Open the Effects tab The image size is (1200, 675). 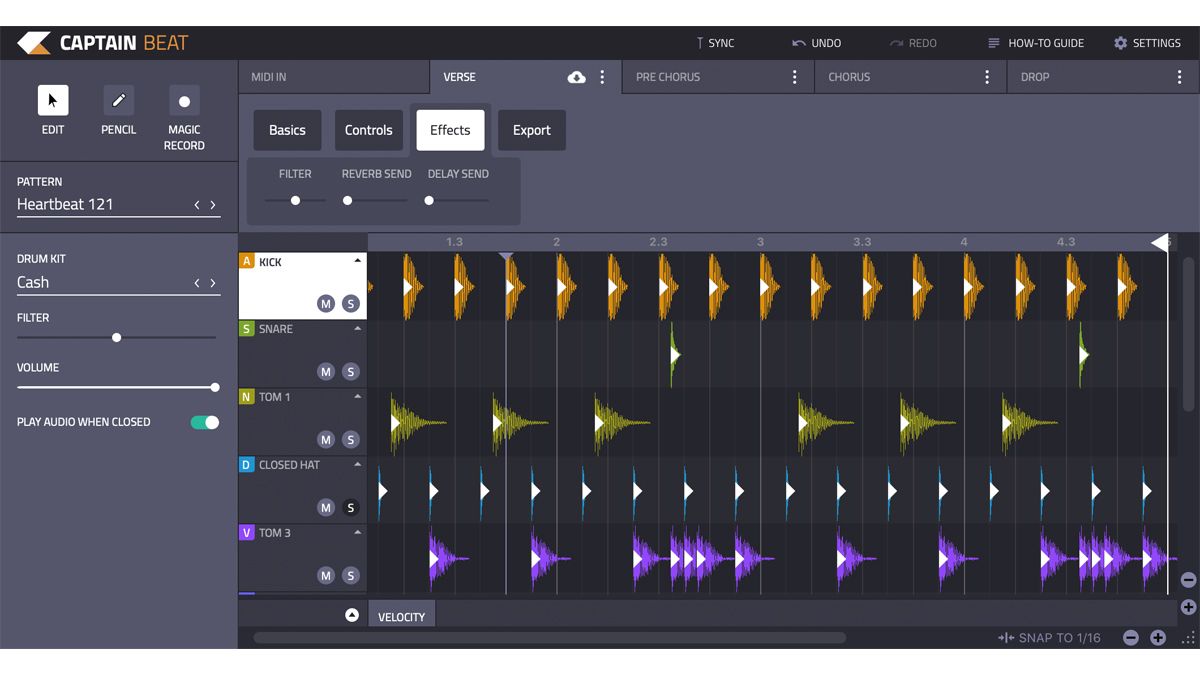pos(450,130)
